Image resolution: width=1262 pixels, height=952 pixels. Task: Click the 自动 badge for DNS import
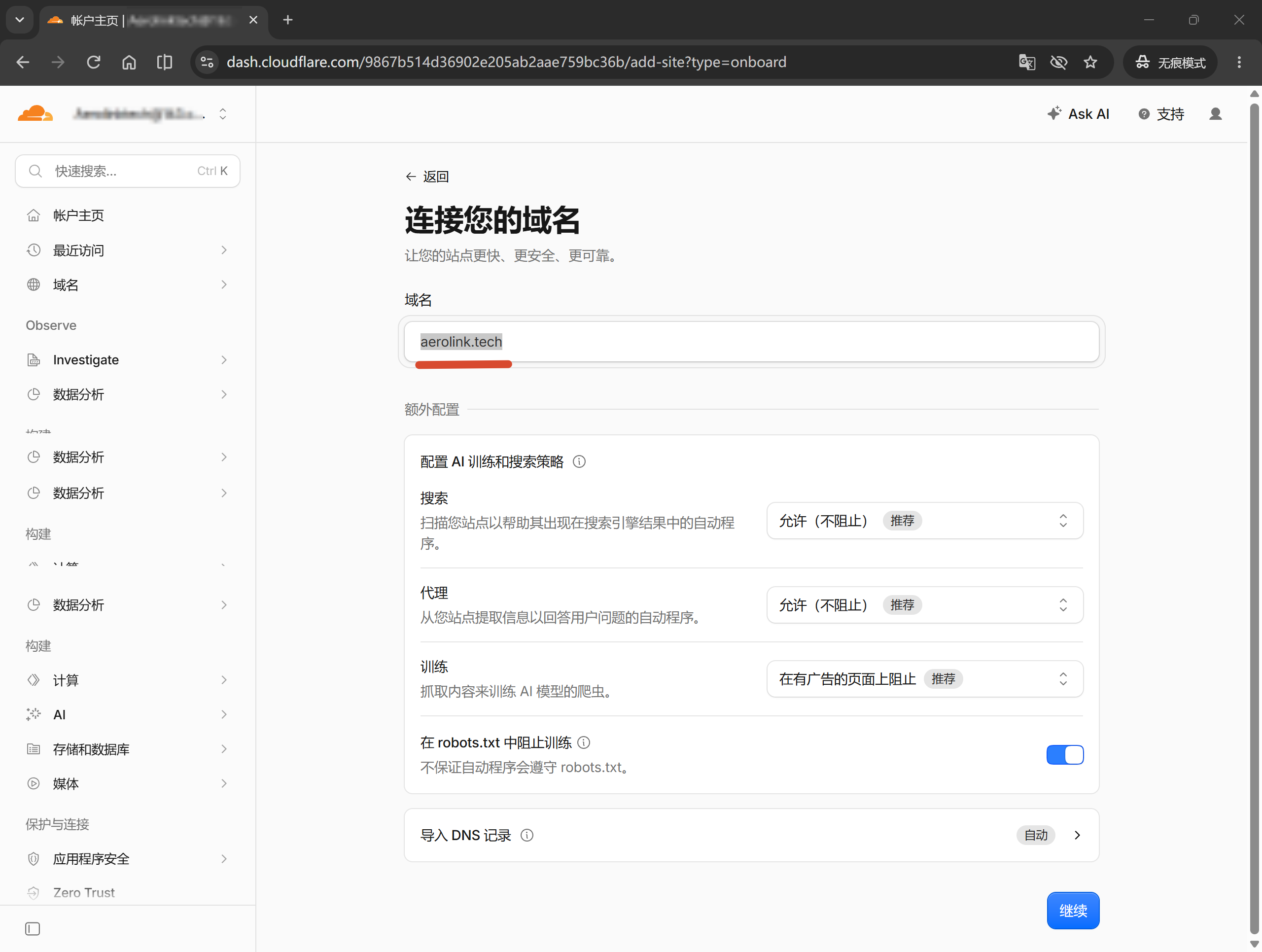coord(1036,835)
